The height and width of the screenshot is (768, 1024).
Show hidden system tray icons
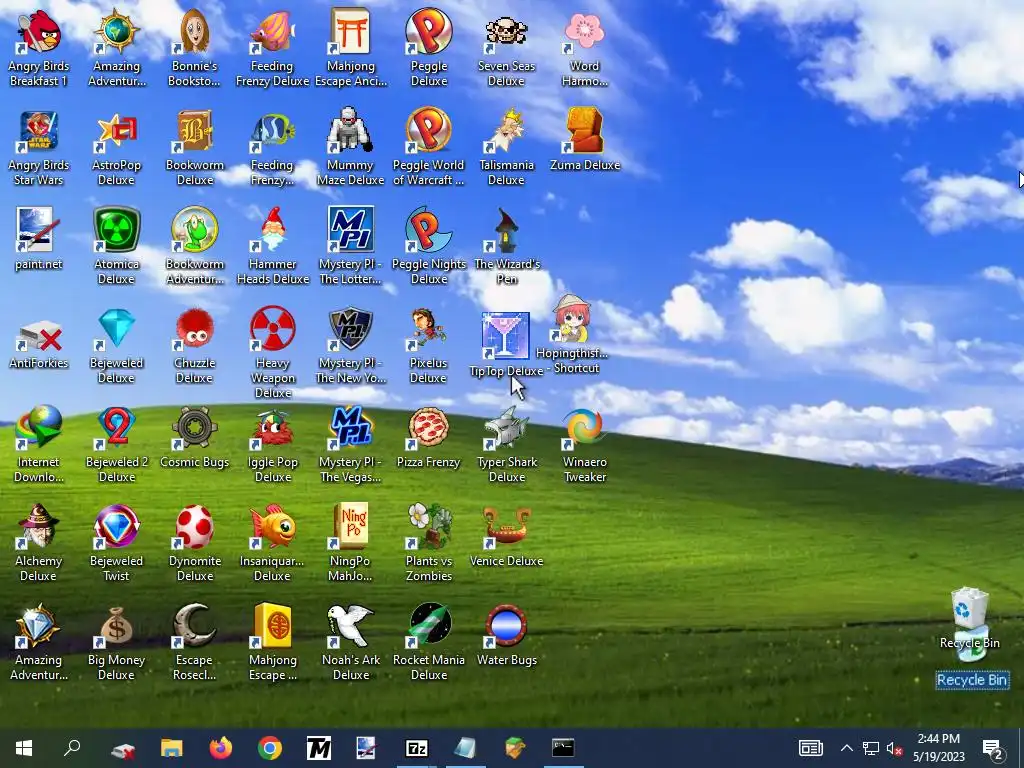pos(846,748)
